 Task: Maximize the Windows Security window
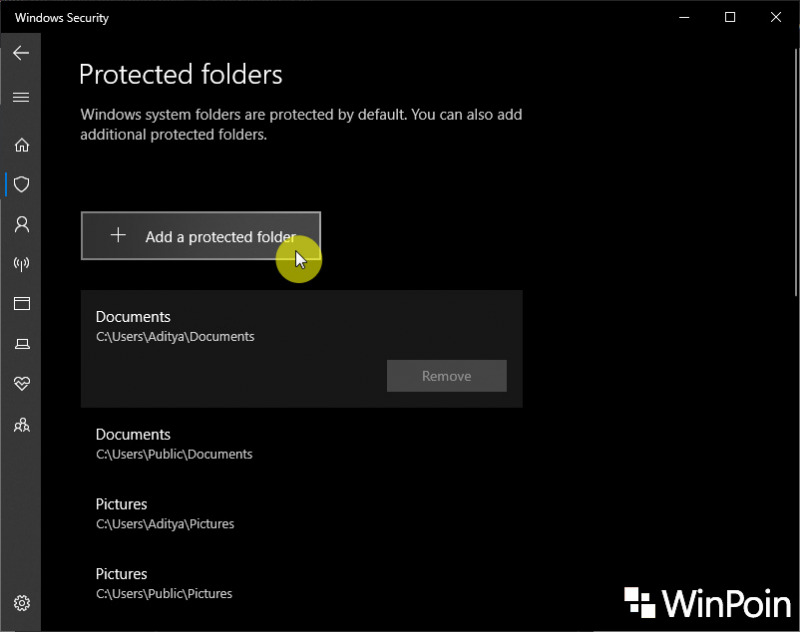(x=730, y=17)
